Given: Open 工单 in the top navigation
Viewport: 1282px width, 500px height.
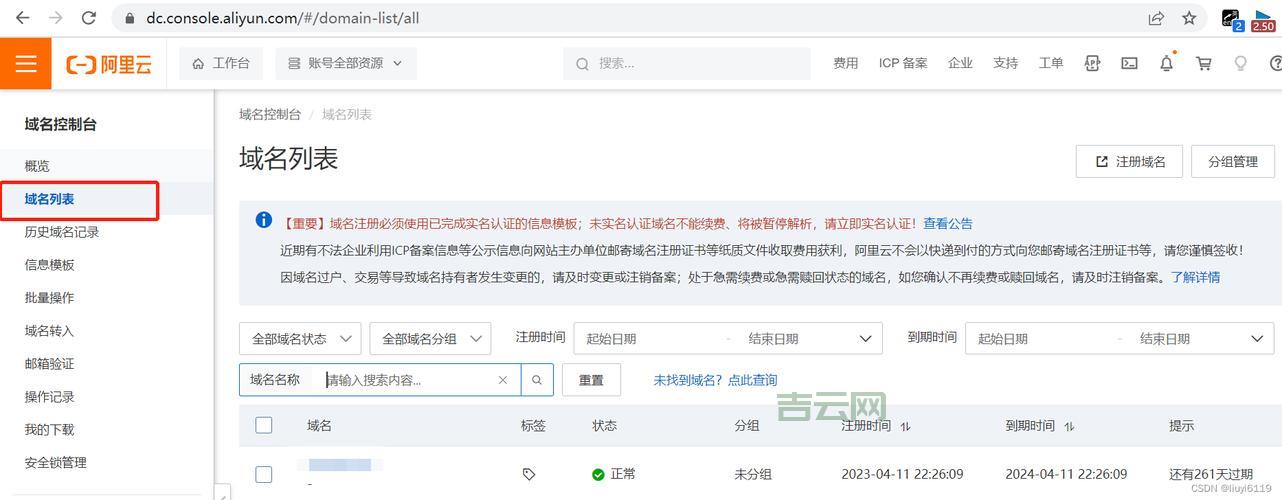Looking at the screenshot, I should coord(1051,63).
